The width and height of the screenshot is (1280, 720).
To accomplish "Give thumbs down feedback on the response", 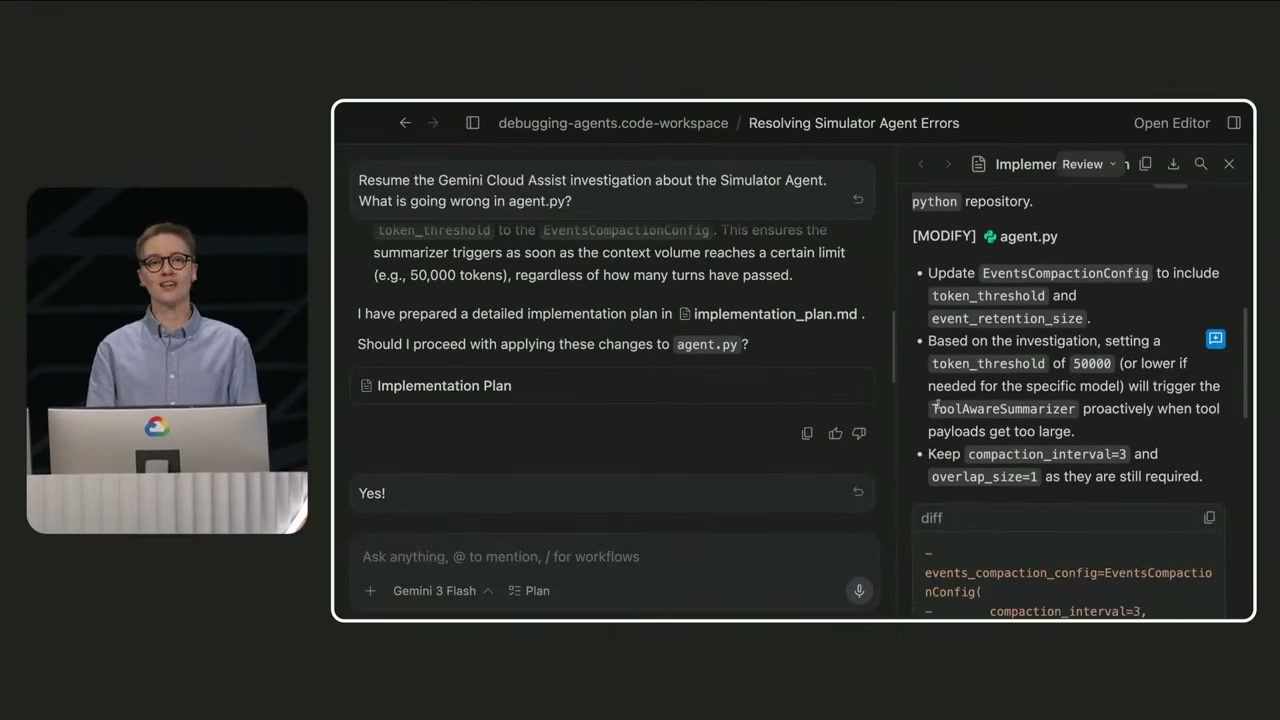I will click(858, 432).
